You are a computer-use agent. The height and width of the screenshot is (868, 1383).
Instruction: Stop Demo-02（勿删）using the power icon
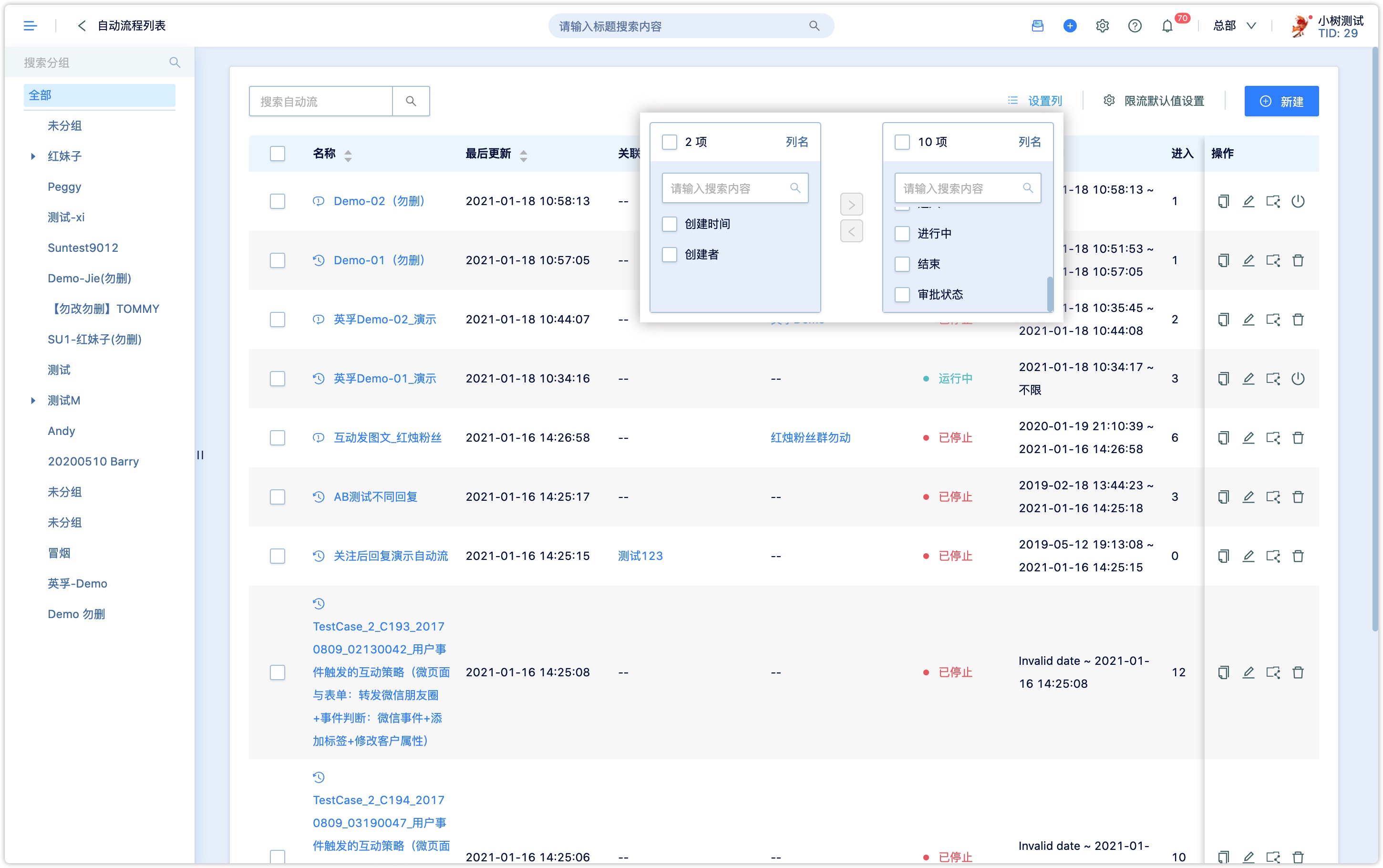(1298, 201)
